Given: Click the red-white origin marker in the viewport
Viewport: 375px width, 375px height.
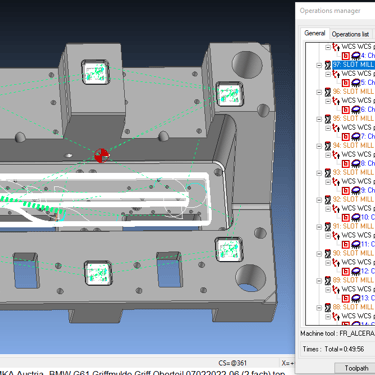Looking at the screenshot, I should pos(102,155).
